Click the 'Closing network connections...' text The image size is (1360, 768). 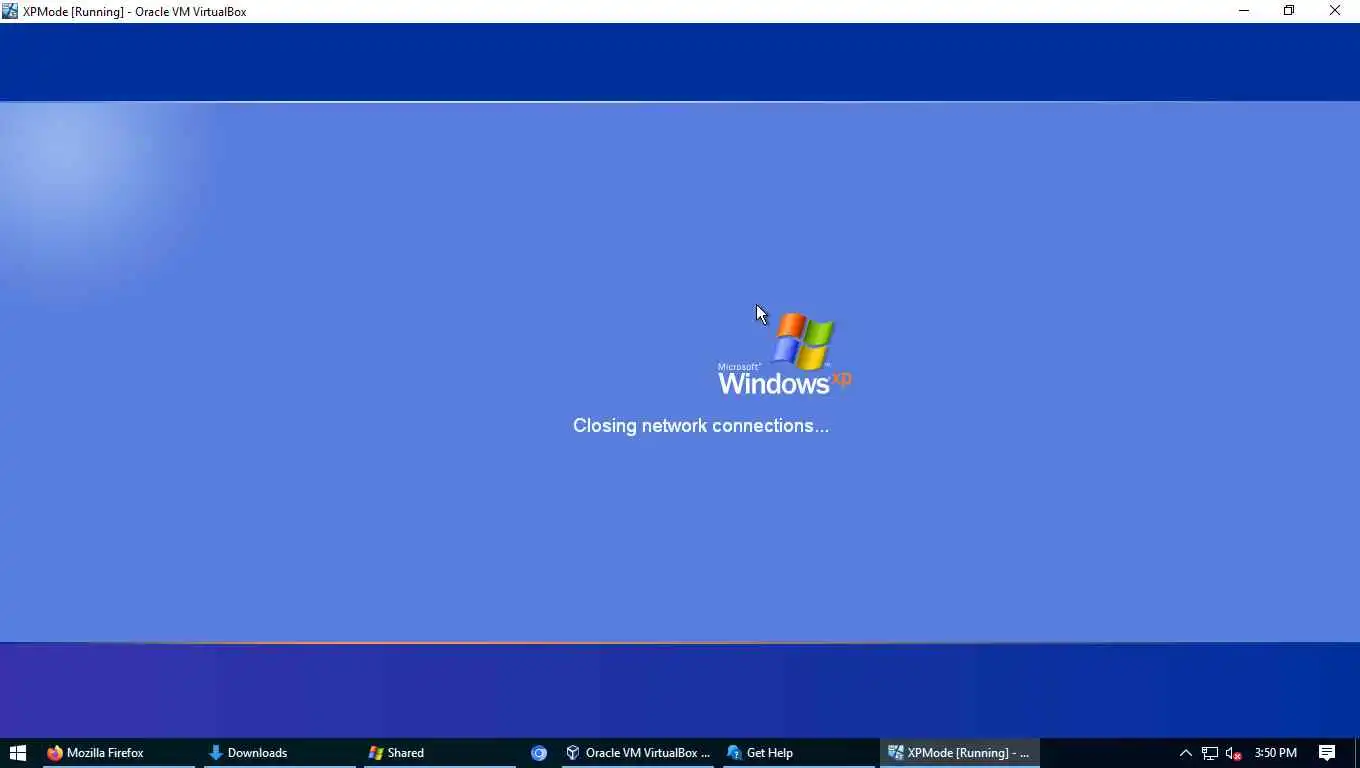click(701, 426)
